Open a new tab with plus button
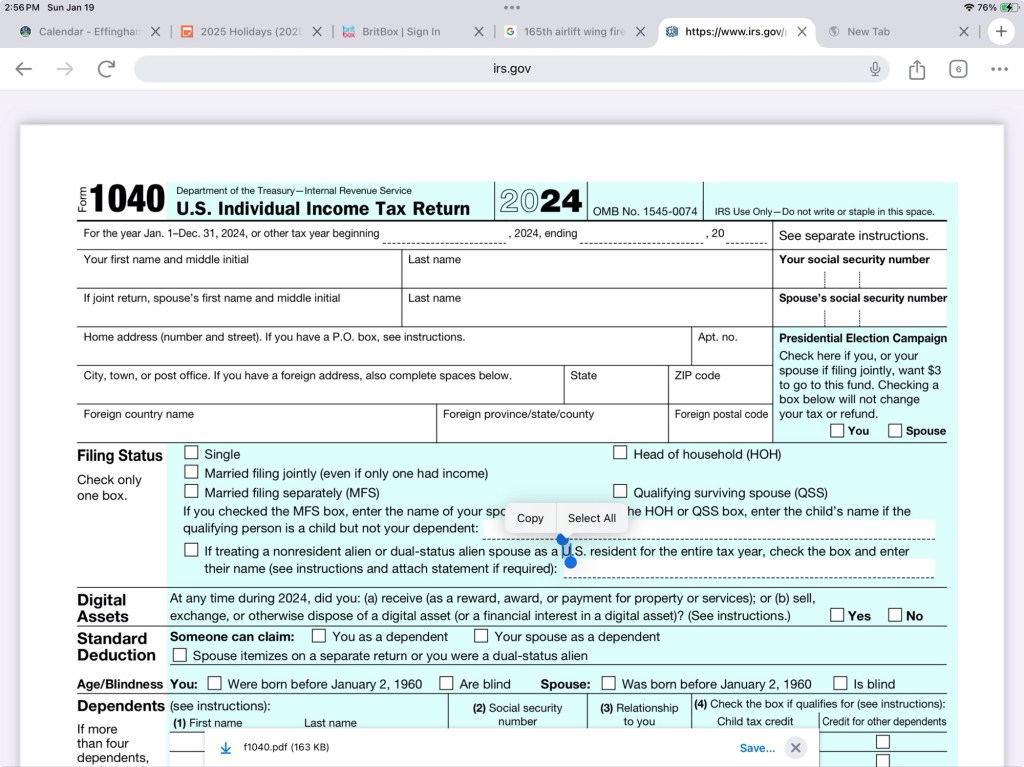The height and width of the screenshot is (767, 1024). pyautogui.click(x=1001, y=31)
